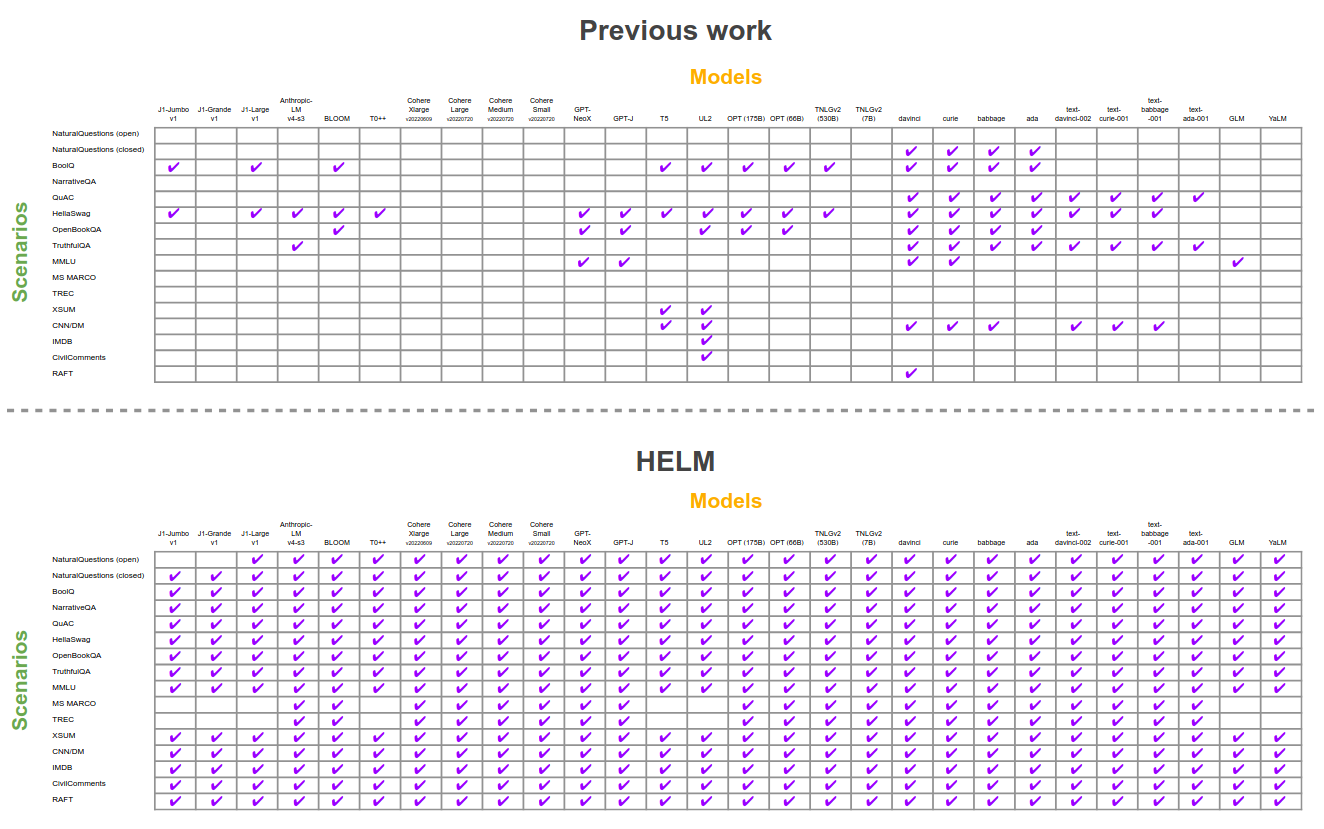The width and height of the screenshot is (1324, 829).
Task: Click 'GPT-NeoX' column header in Previous work table
Action: [x=583, y=114]
